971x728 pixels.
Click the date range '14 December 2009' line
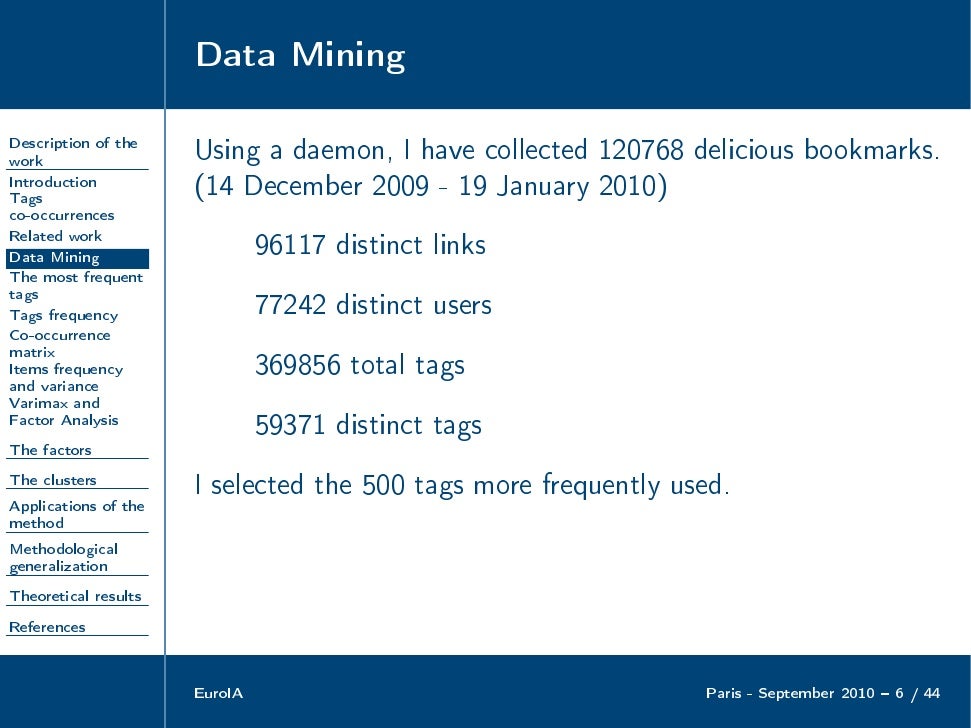(x=431, y=186)
